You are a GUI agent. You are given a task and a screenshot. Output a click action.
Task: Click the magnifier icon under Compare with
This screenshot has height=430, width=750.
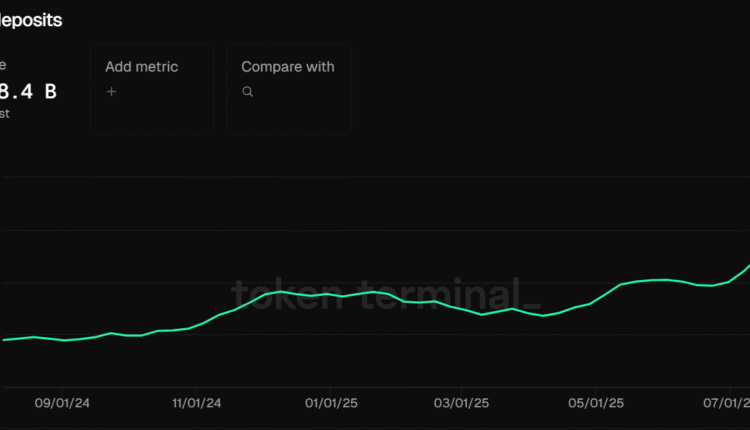pyautogui.click(x=248, y=91)
